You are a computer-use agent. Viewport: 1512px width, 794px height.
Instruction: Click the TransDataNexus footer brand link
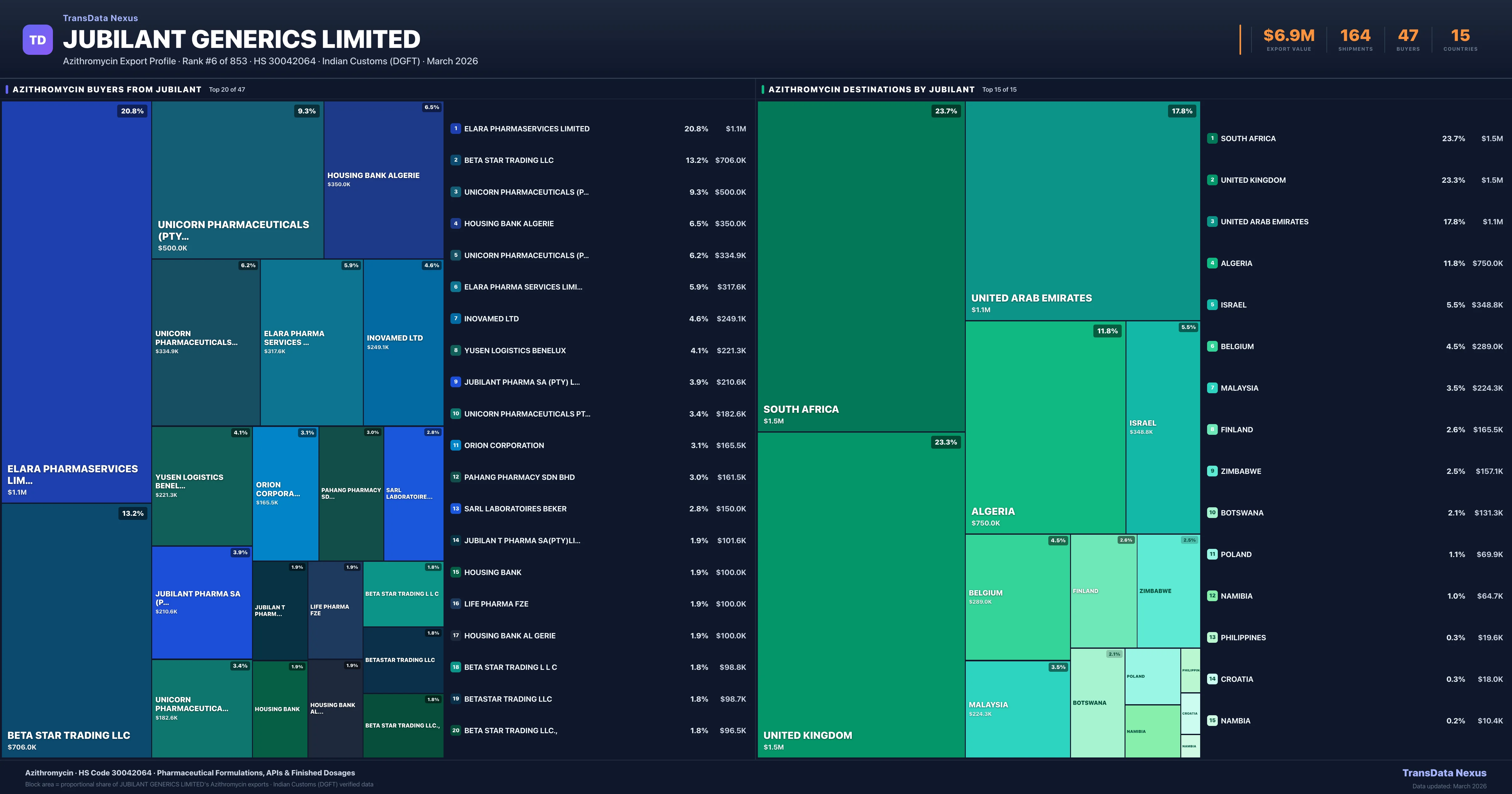coord(1444,773)
